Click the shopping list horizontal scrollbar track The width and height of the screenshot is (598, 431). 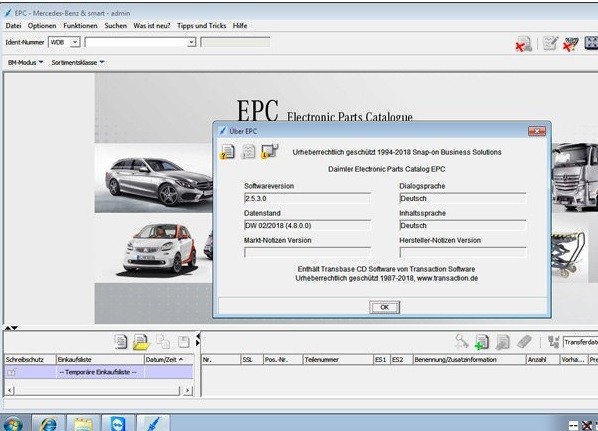pyautogui.click(x=97, y=390)
